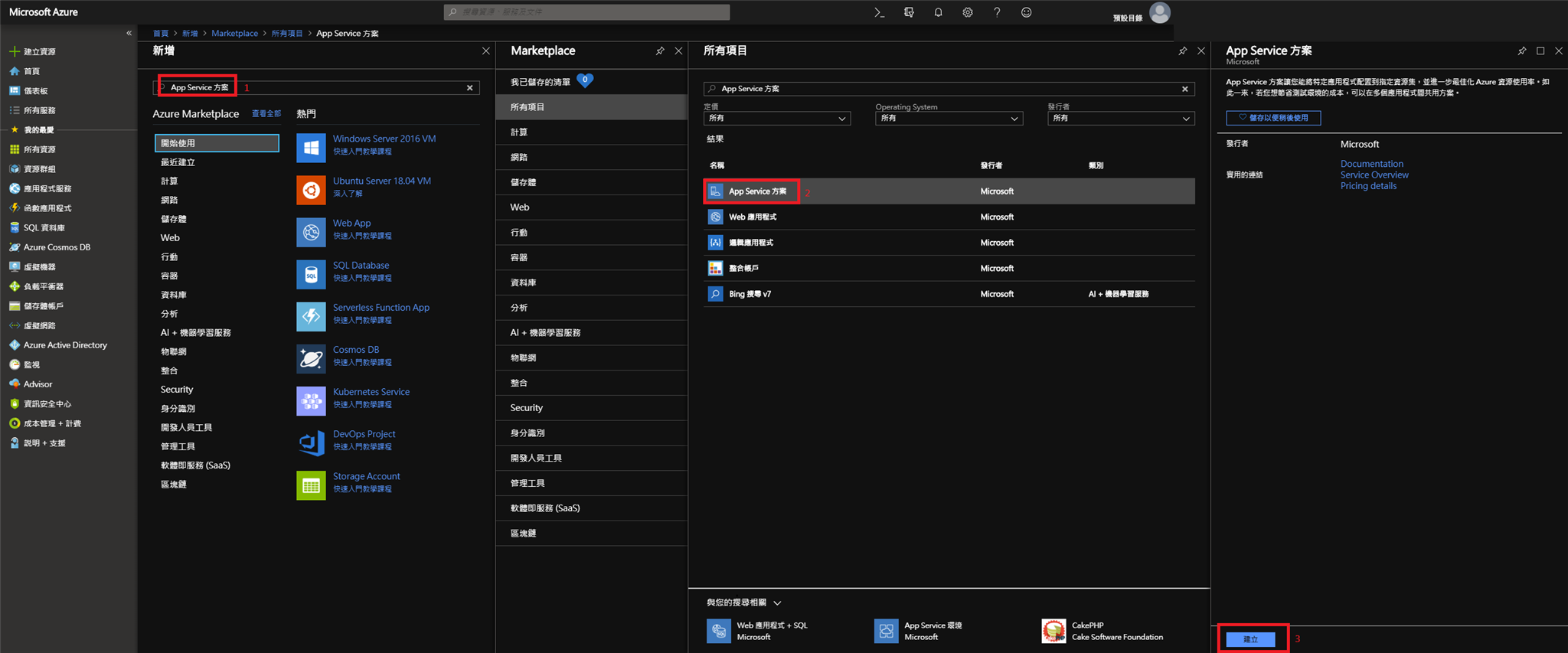Click the 建立 create button
This screenshot has width=1568, height=653.
pos(1250,639)
